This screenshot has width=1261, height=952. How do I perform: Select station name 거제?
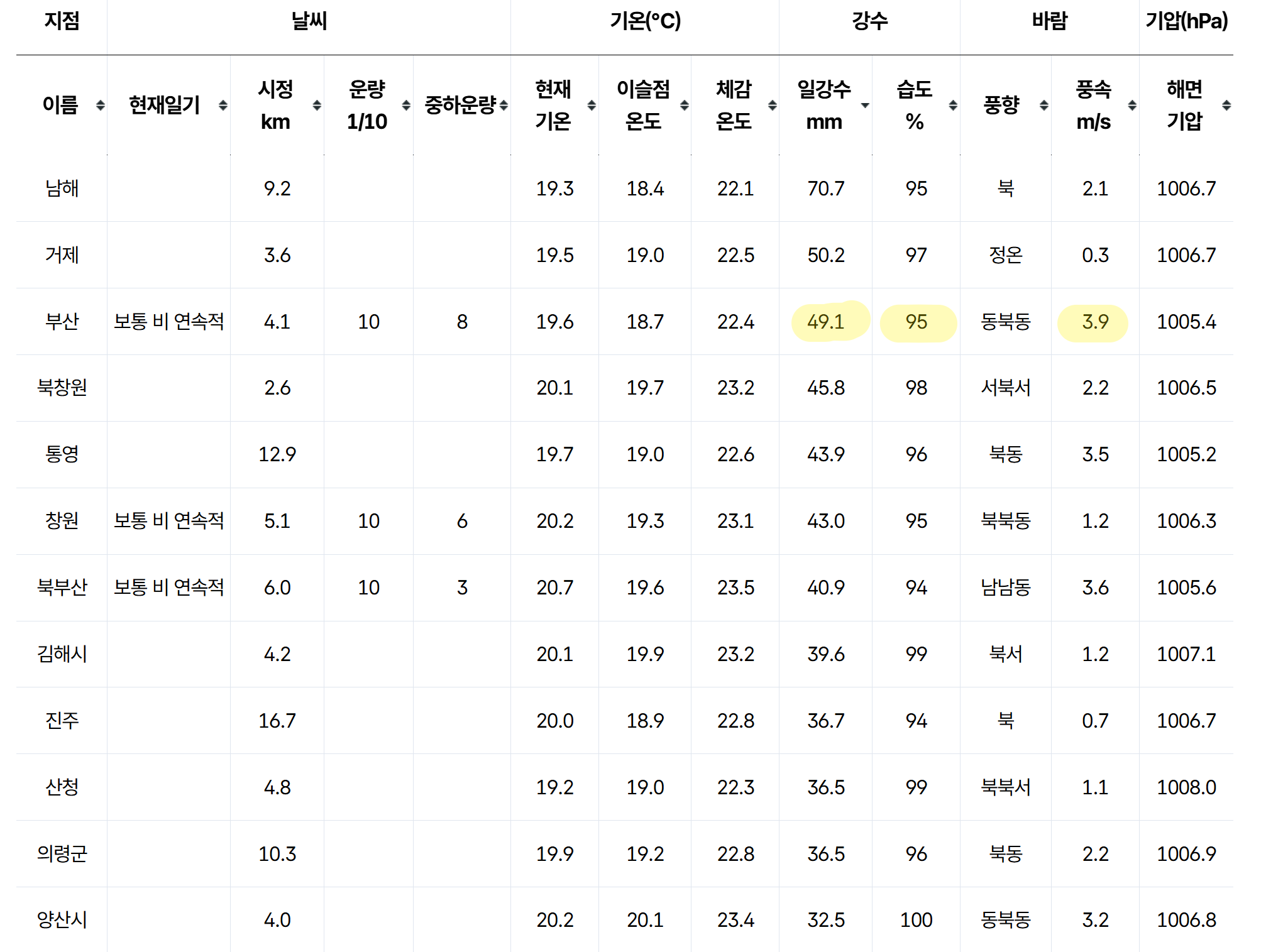point(62,255)
